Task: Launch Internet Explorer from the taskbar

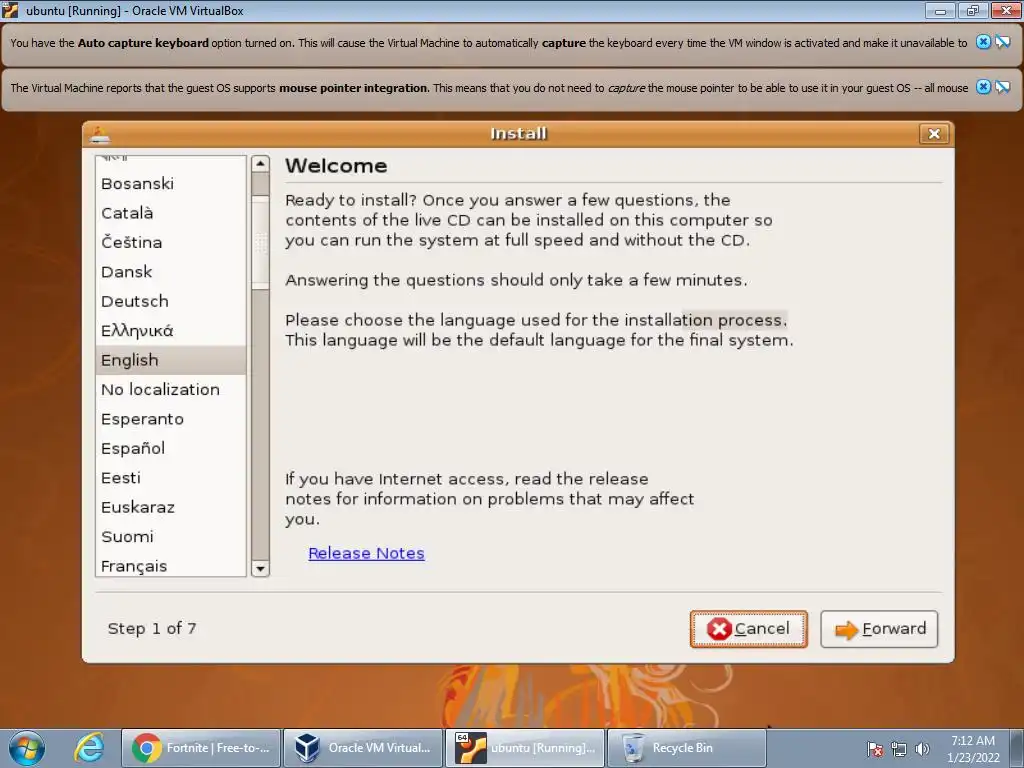Action: (89, 748)
